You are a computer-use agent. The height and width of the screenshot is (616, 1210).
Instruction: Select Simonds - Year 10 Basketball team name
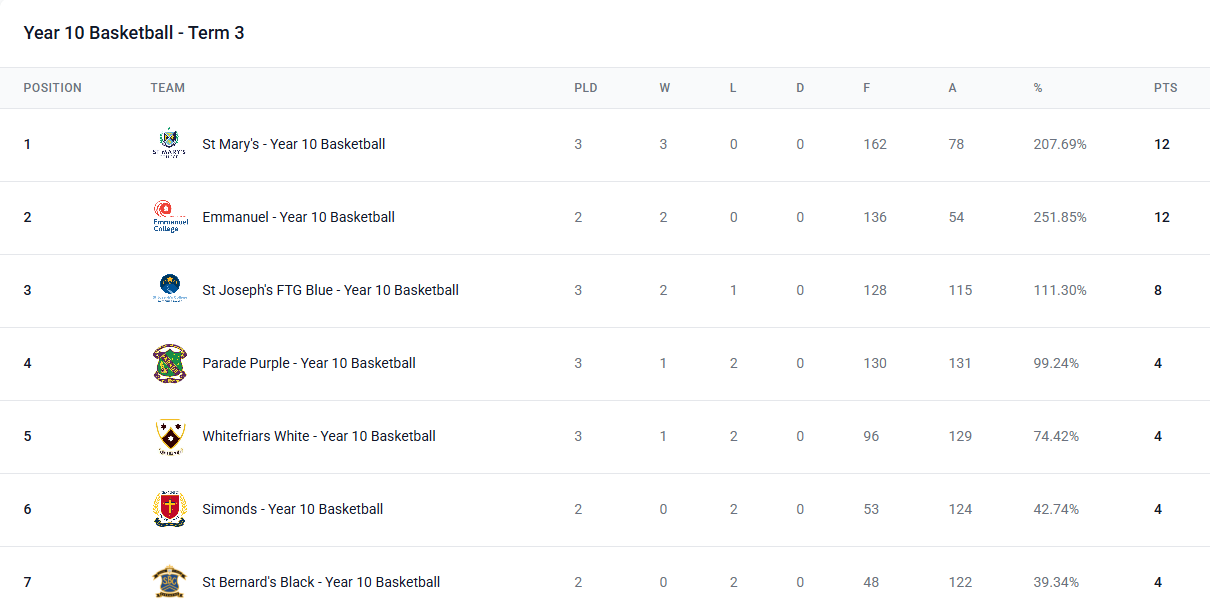[x=292, y=509]
